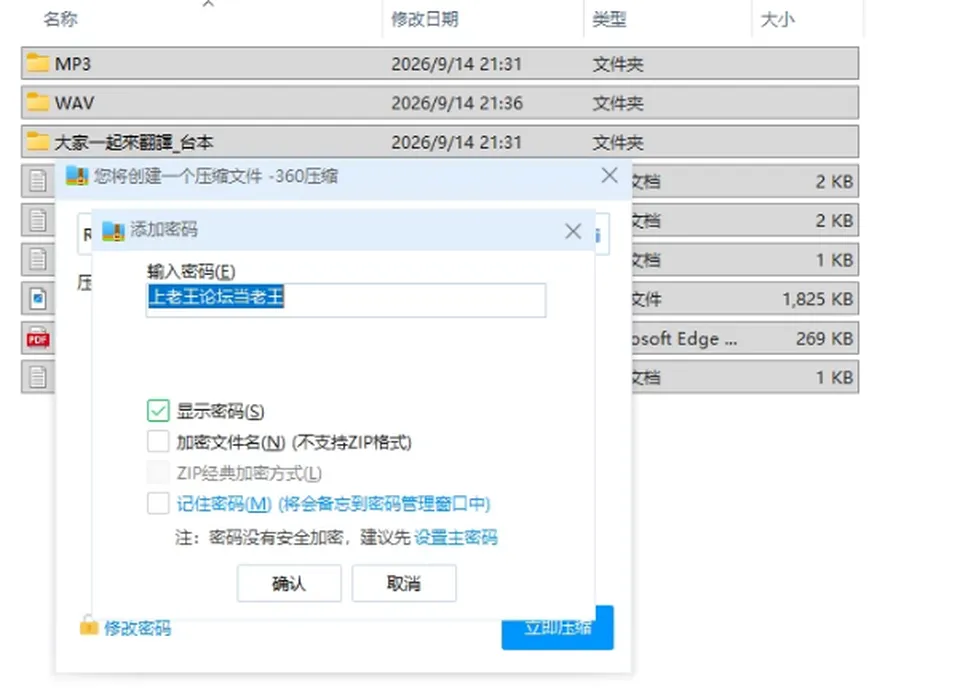Start compression with 立即压缩
960x695 pixels.
tap(558, 628)
